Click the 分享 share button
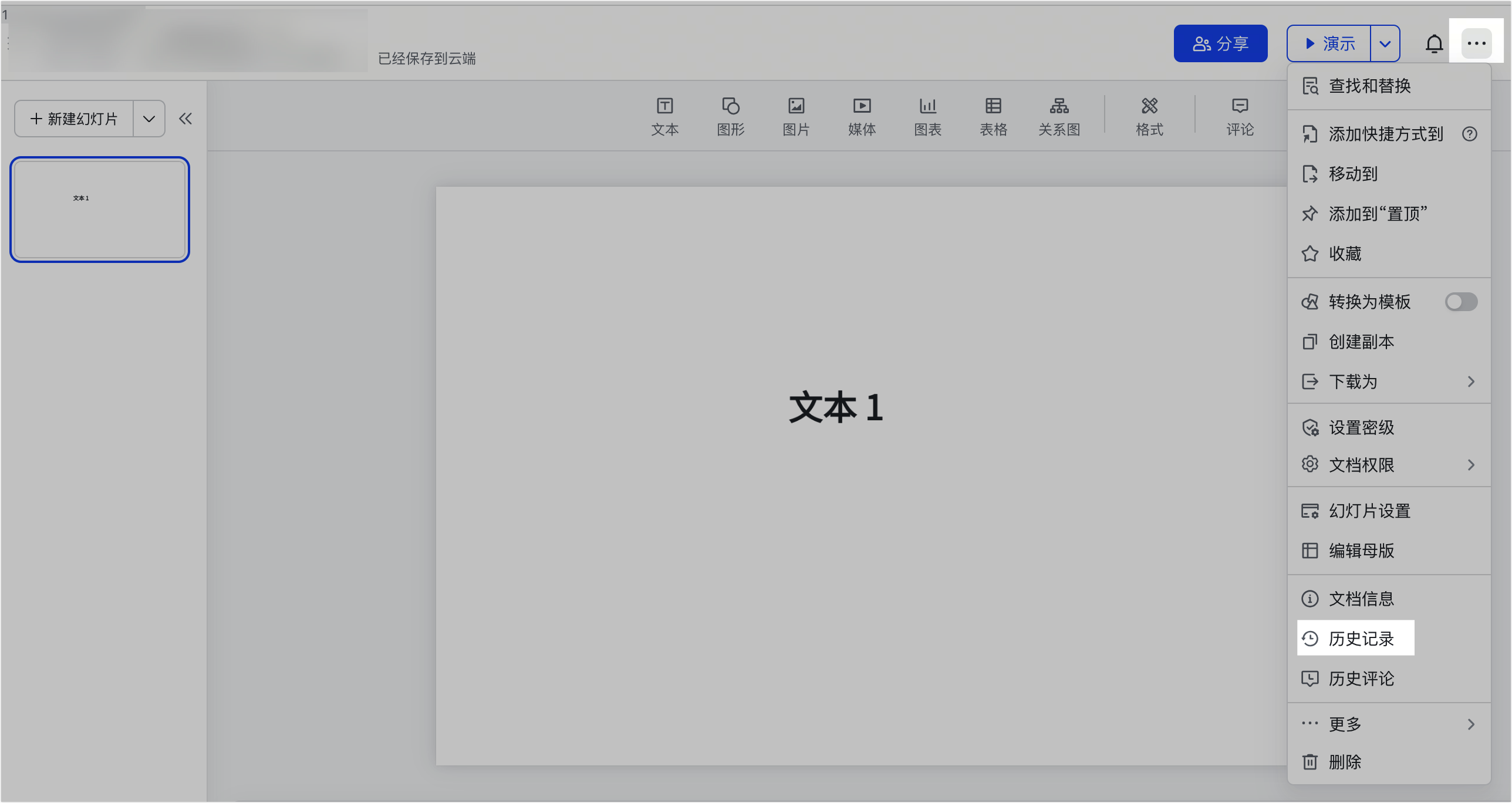The image size is (1512, 803). [x=1220, y=43]
